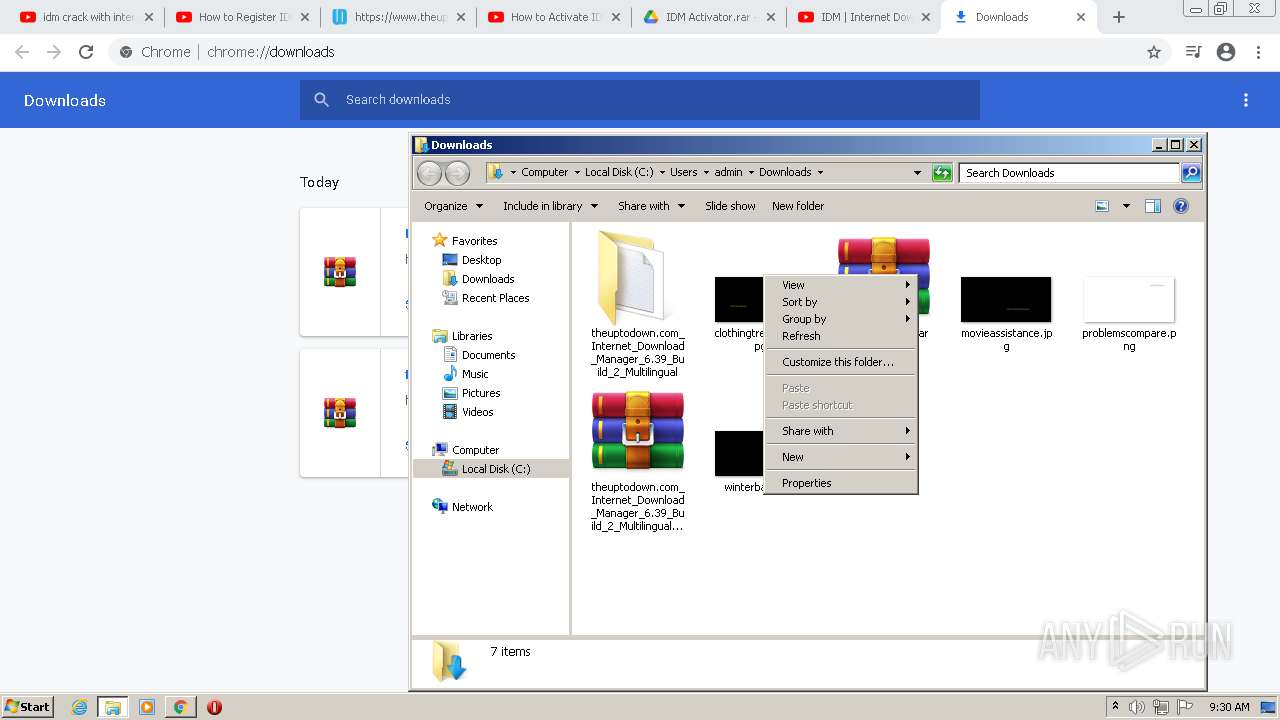Click the Users breadcrumb in address bar
The width and height of the screenshot is (1280, 720).
click(x=684, y=172)
